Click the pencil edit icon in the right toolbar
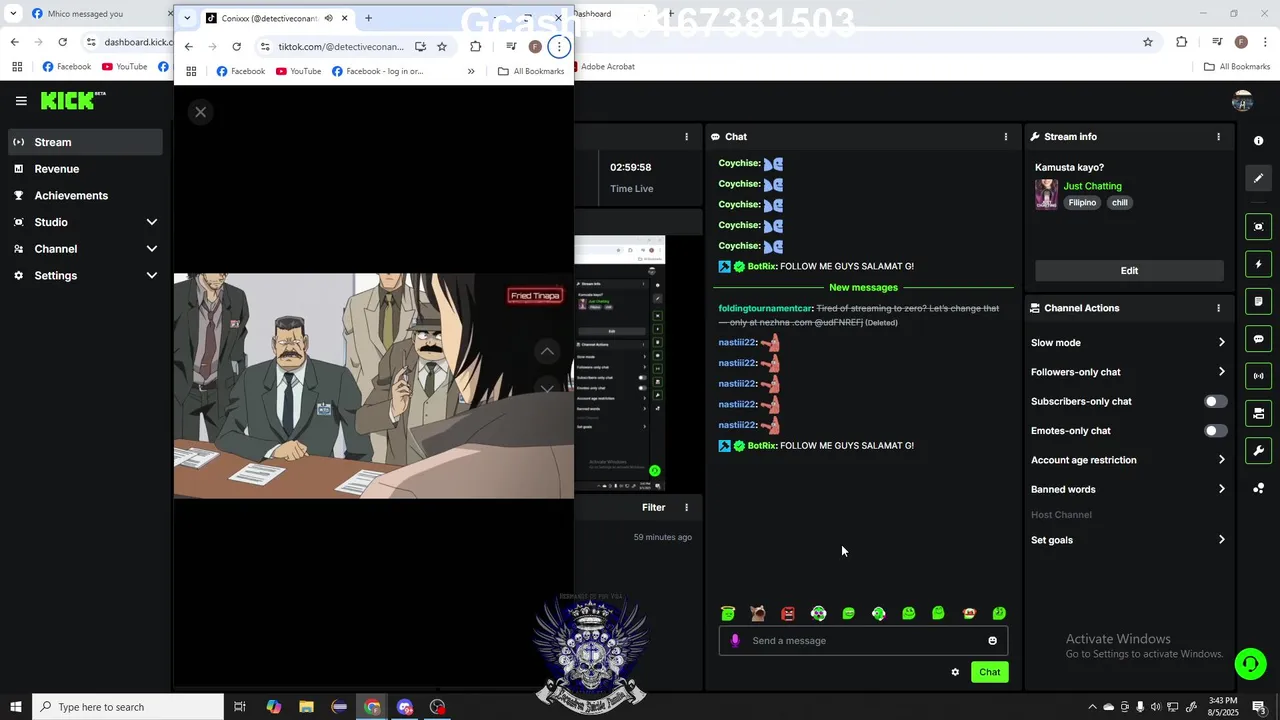This screenshot has height=720, width=1280. (1258, 178)
